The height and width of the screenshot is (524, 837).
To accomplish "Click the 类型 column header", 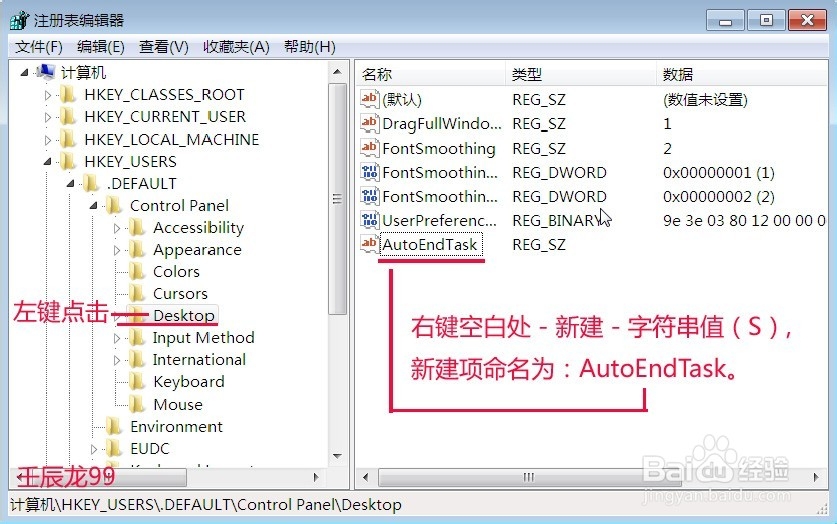I will tap(580, 74).
